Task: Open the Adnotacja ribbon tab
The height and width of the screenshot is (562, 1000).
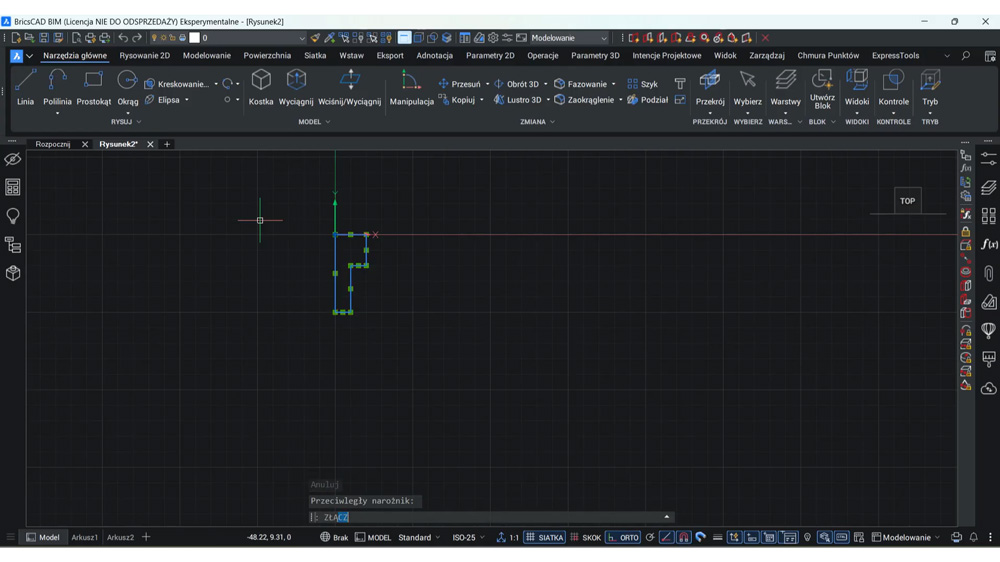Action: (x=434, y=55)
